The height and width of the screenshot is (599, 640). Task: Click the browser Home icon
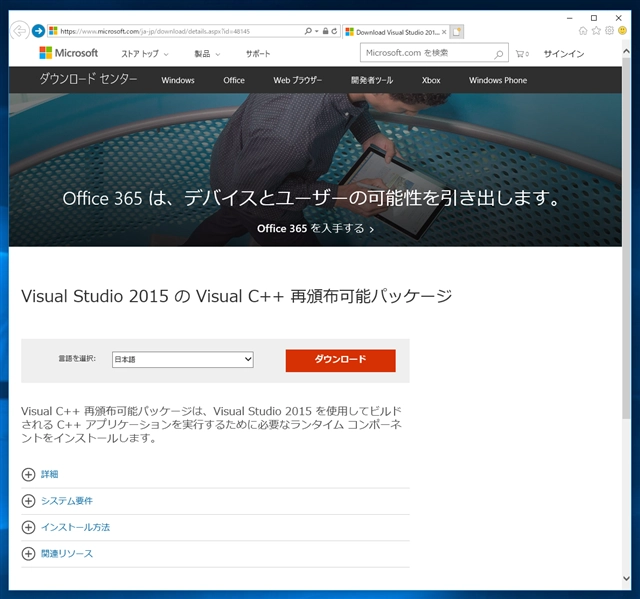coord(583,31)
